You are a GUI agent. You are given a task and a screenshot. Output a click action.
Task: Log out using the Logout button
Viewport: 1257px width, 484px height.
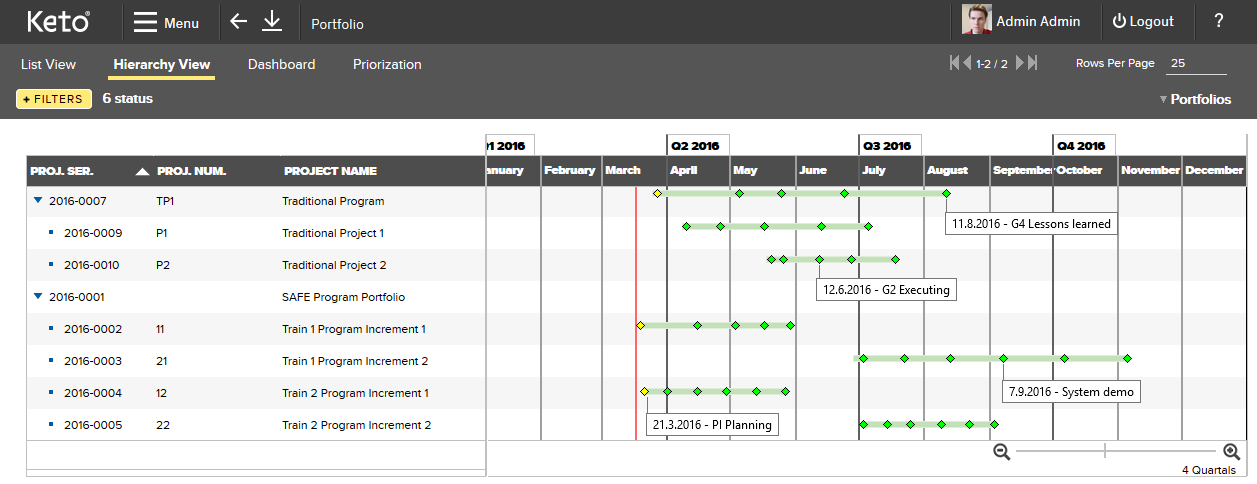pos(1143,21)
